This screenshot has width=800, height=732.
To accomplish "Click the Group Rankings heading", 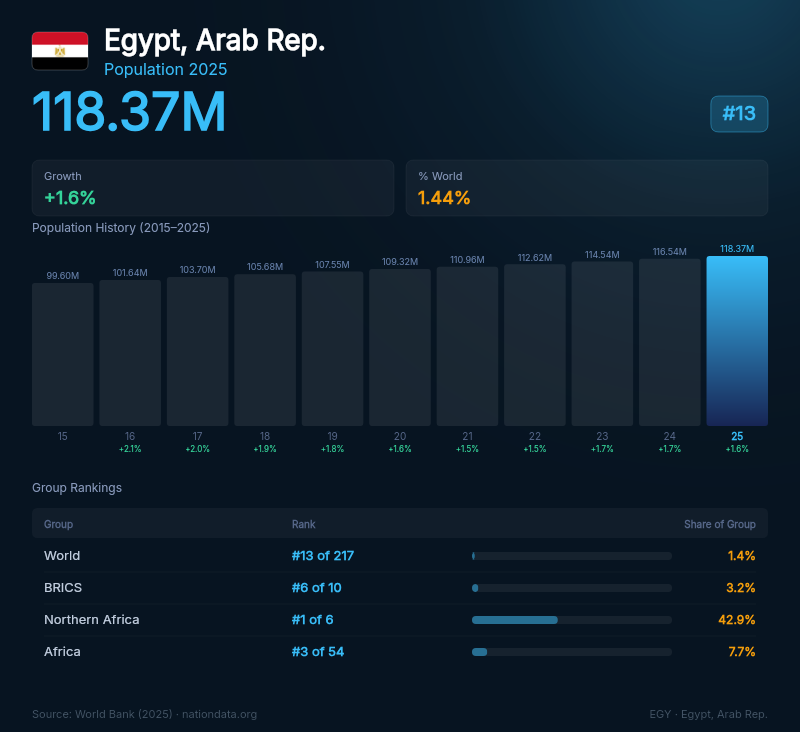I will coord(77,488).
